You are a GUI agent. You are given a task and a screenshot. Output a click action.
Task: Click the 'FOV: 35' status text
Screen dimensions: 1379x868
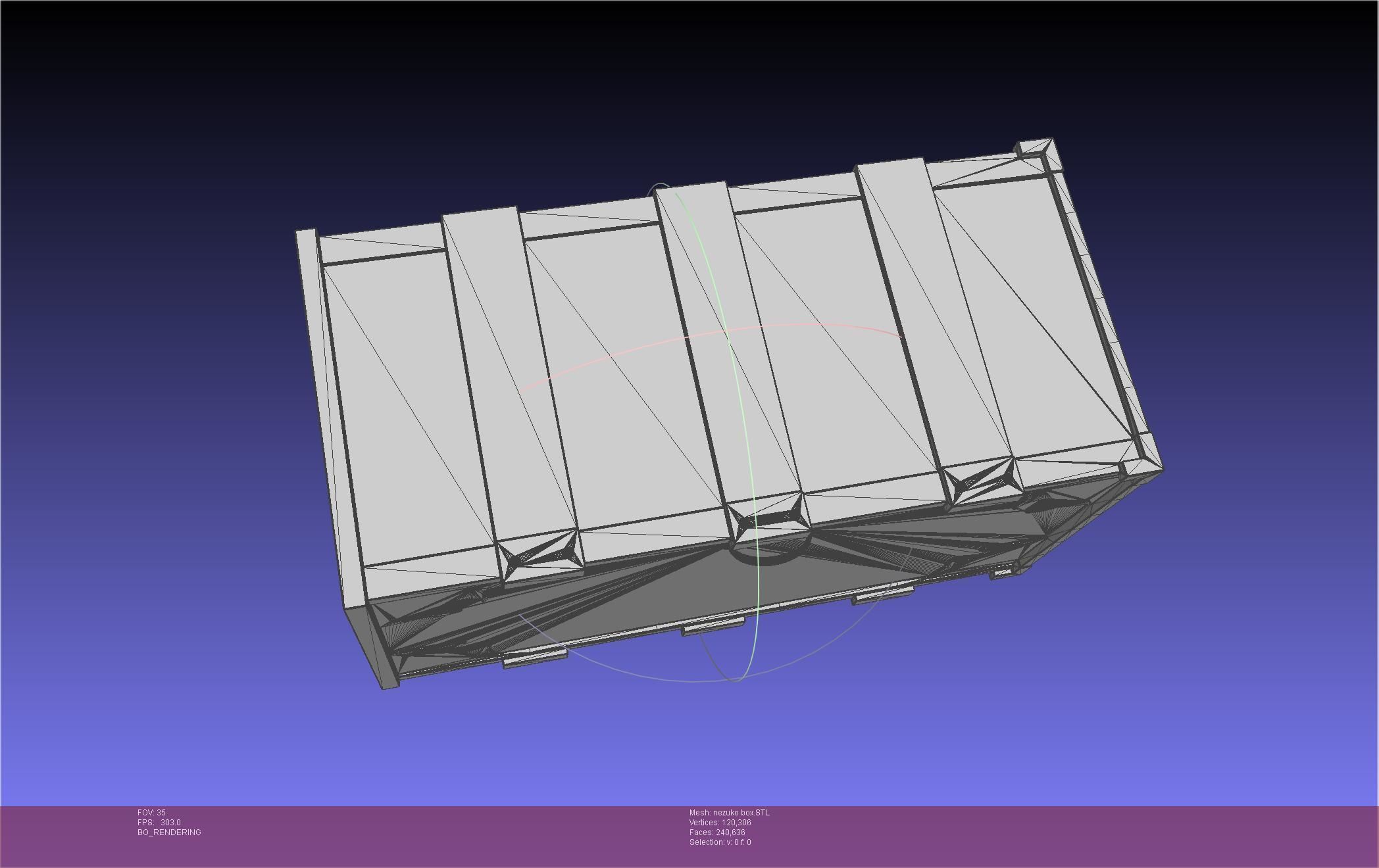tap(151, 813)
